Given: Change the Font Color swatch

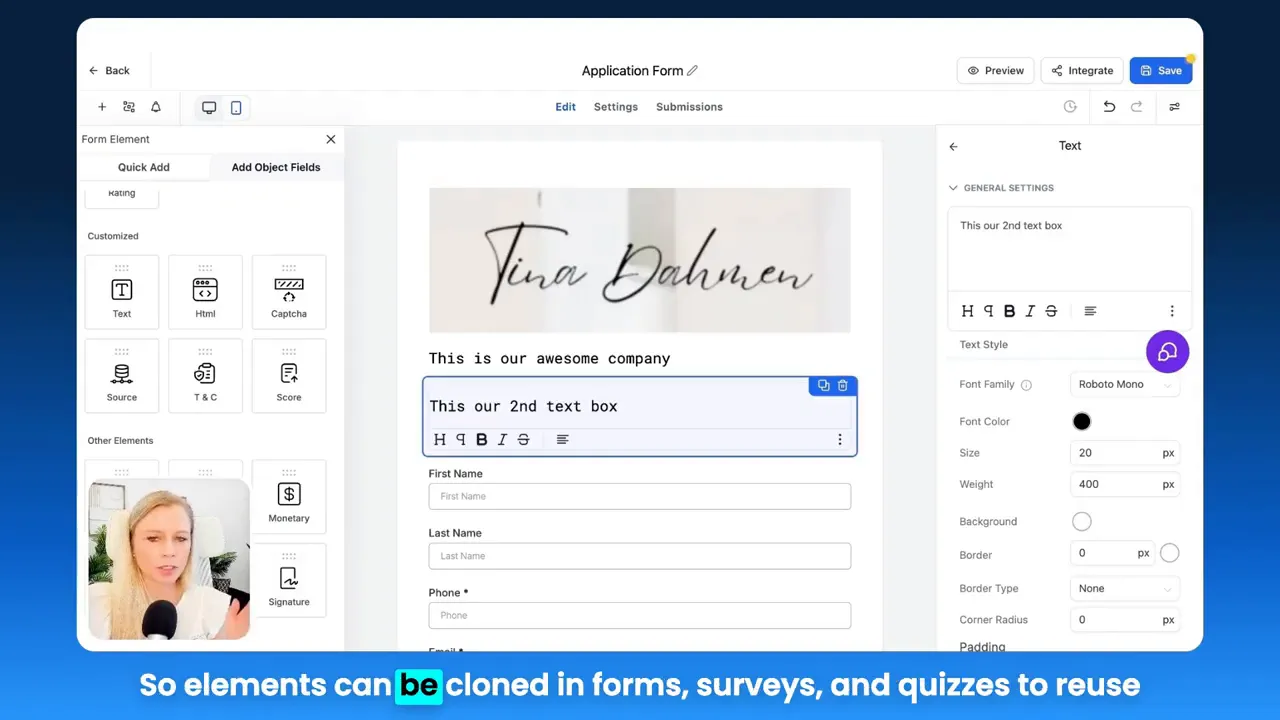Looking at the screenshot, I should pos(1081,421).
